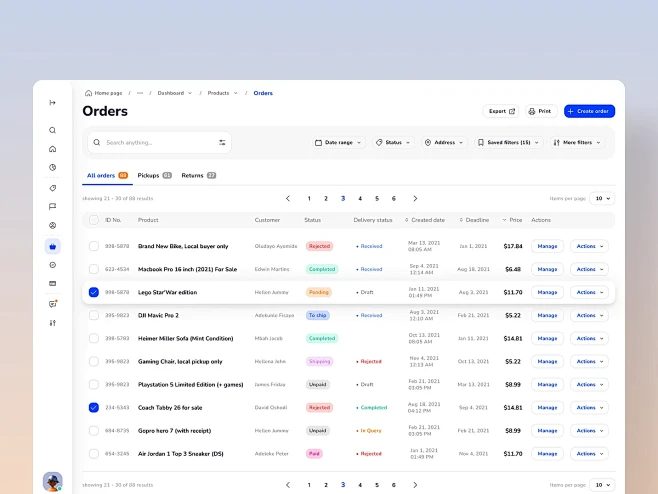
Task: Click the Search anything input field
Action: click(155, 143)
